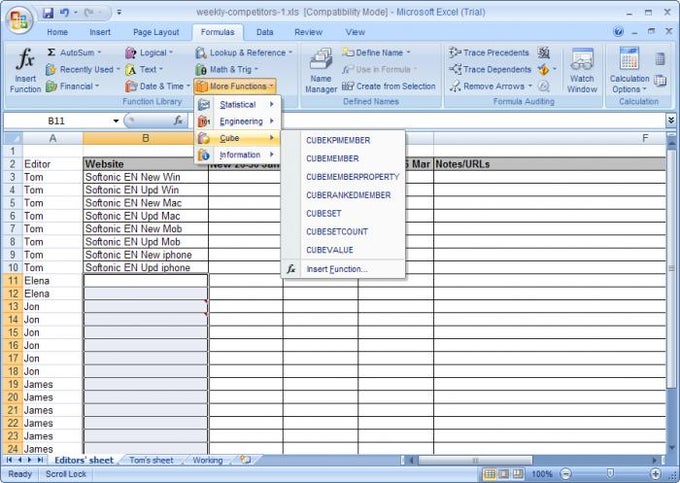Choose CUBERANKEDMEMBER function
This screenshot has width=680, height=483.
(348, 195)
